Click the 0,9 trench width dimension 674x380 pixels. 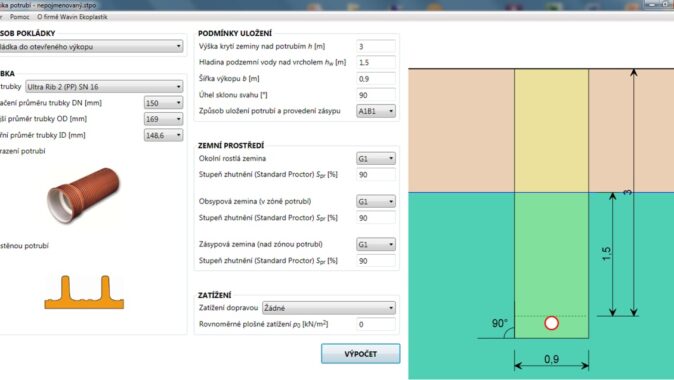pyautogui.click(x=551, y=359)
